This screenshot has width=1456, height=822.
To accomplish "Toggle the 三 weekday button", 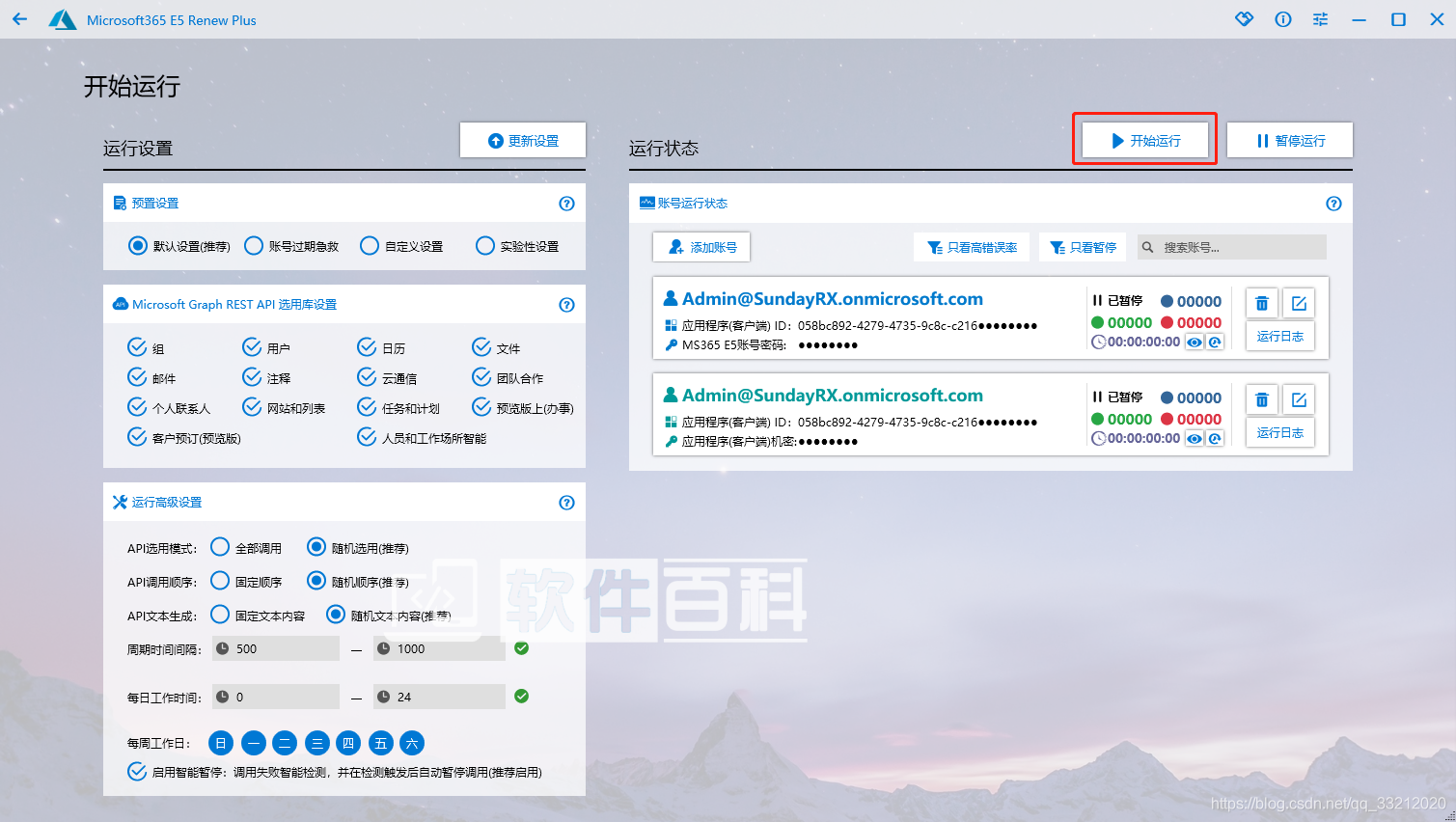I will [x=316, y=743].
